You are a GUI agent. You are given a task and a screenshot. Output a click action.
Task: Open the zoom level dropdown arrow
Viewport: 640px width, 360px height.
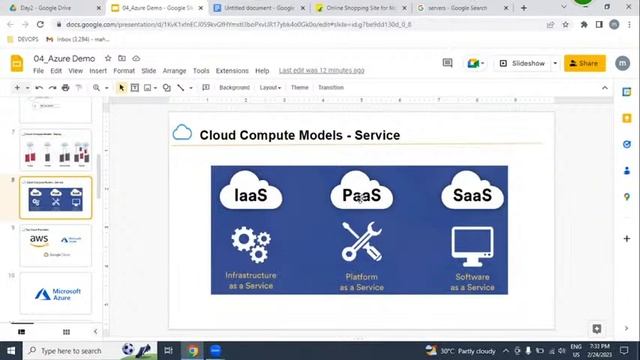click(x=107, y=88)
